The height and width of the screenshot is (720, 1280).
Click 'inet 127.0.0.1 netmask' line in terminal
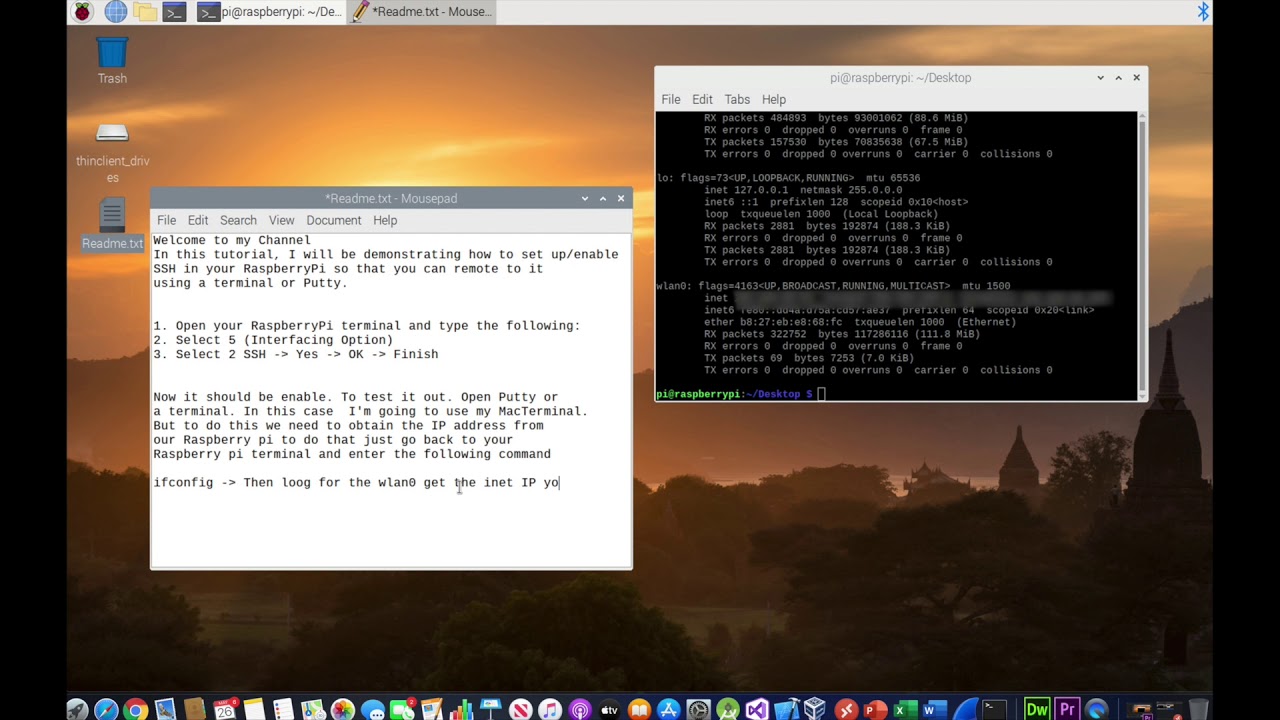803,190
